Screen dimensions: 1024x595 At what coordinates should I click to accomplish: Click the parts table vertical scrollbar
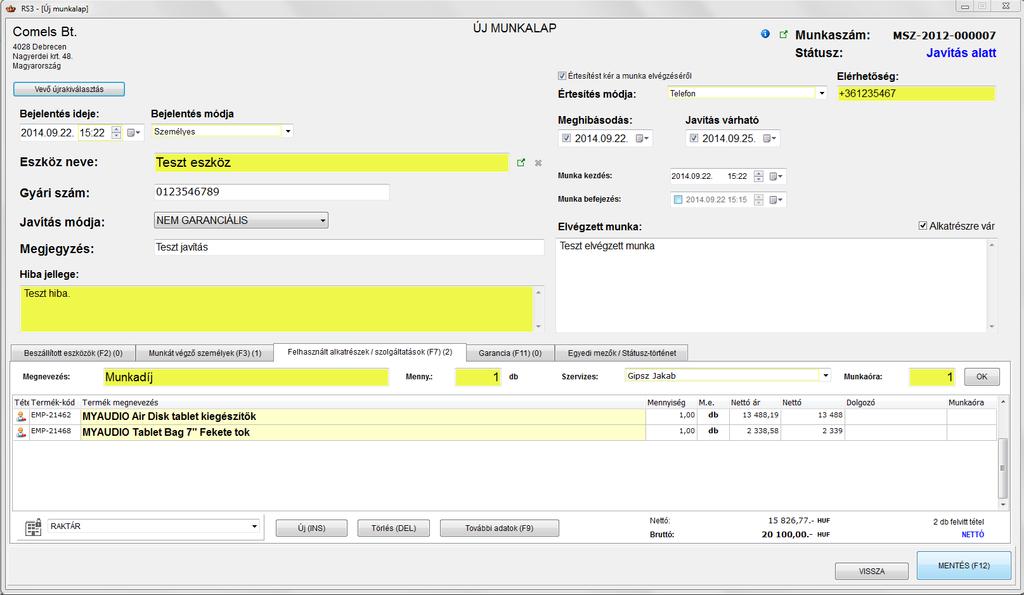pos(1003,455)
